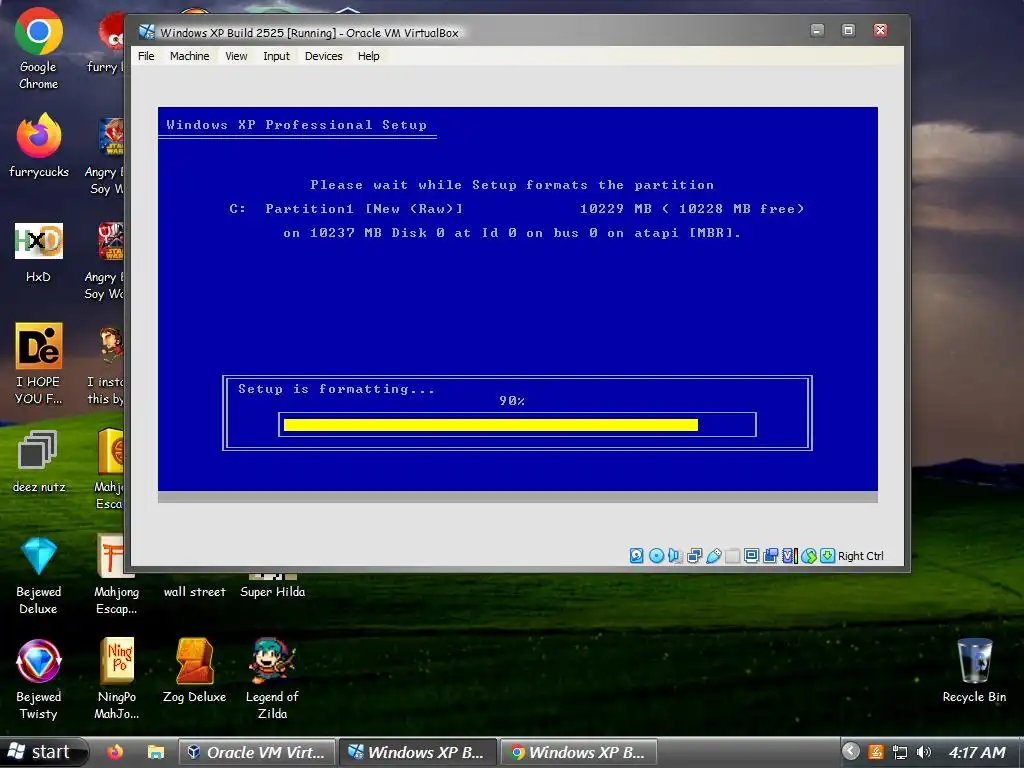
Task: Click the network connection tray icon
Action: coord(900,752)
